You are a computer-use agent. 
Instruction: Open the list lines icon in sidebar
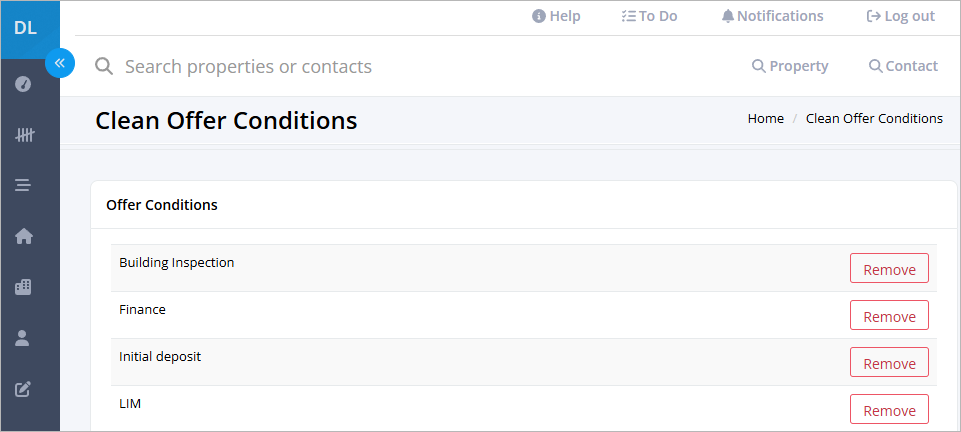point(23,185)
